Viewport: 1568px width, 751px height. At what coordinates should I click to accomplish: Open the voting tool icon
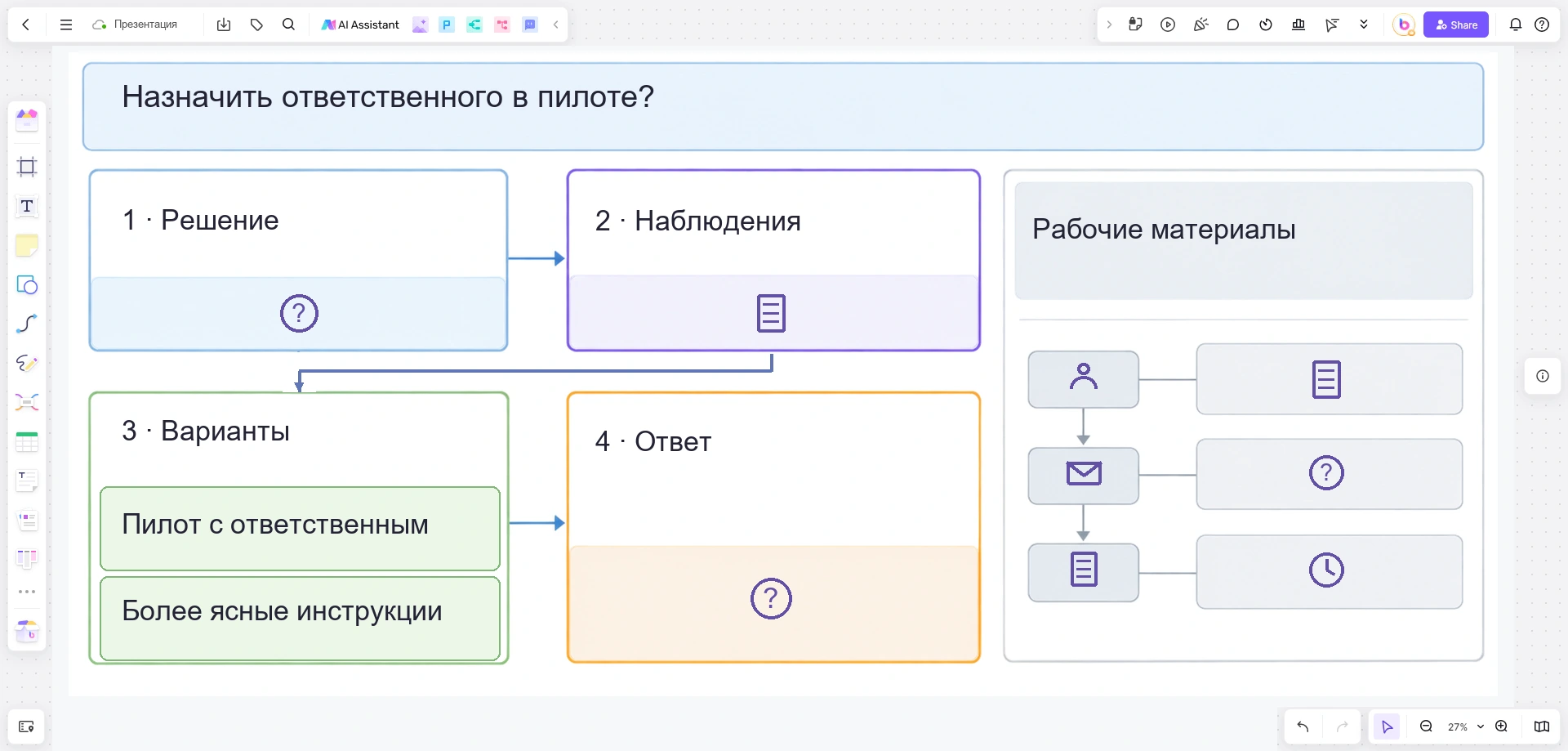[1298, 25]
